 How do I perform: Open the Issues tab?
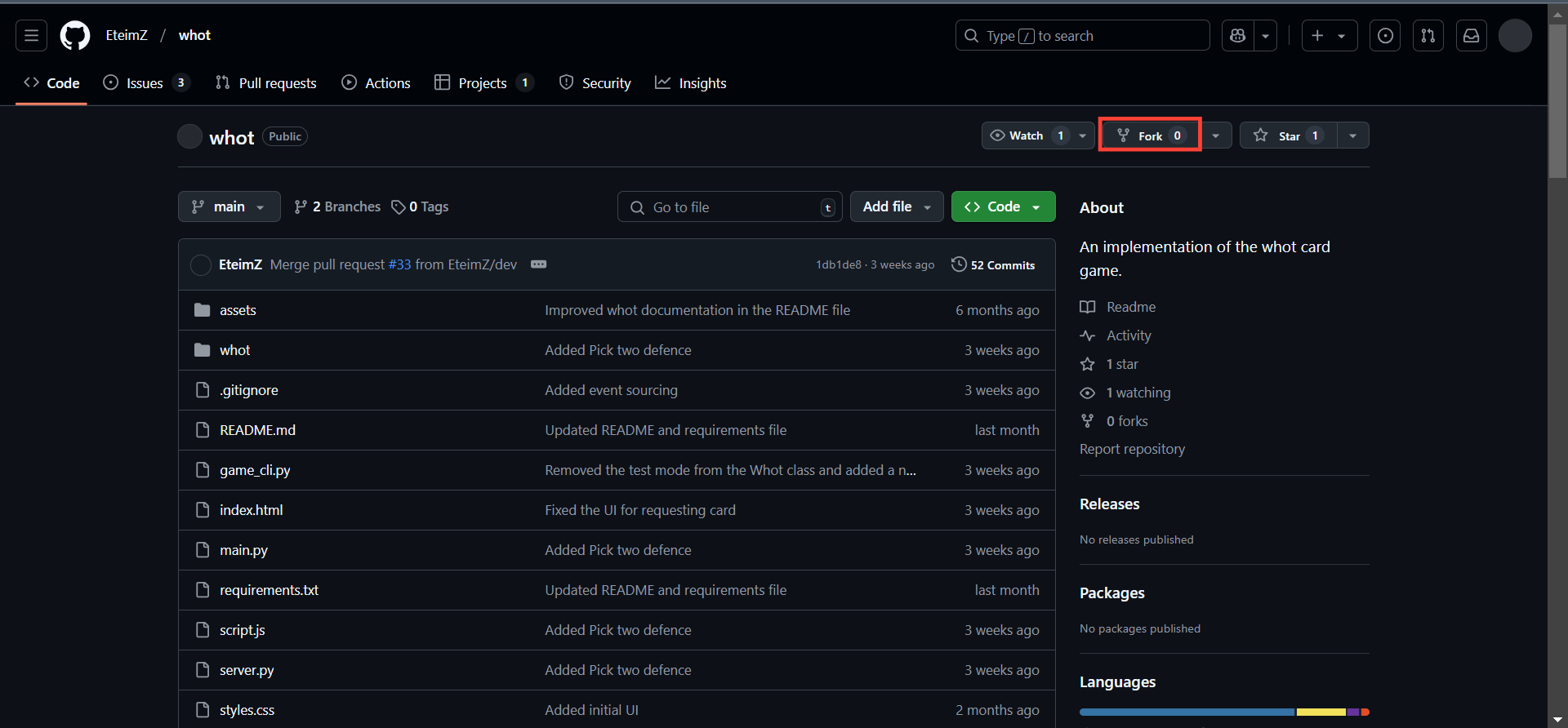pos(146,83)
